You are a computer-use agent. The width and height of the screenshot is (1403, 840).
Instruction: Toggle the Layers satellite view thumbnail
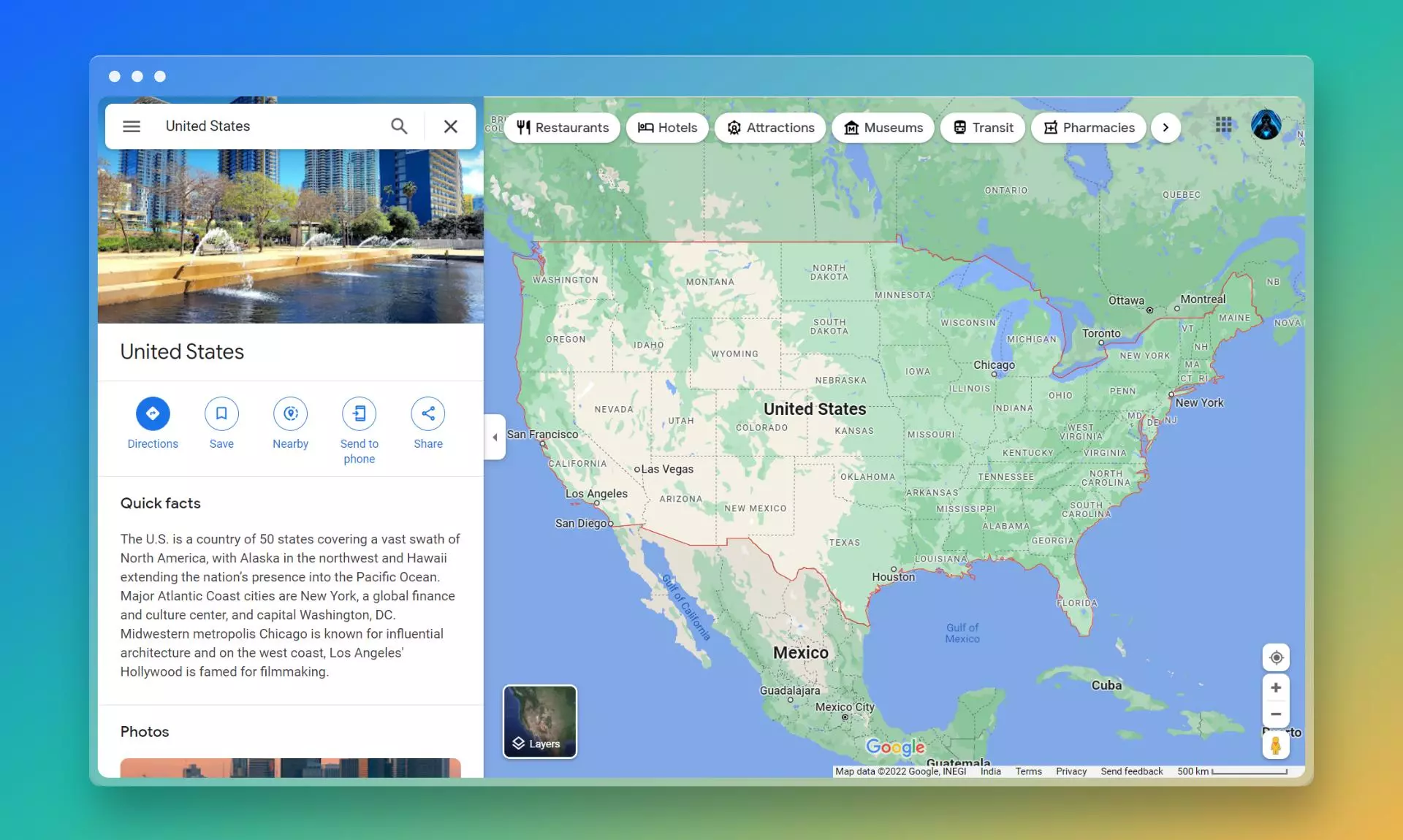tap(540, 722)
